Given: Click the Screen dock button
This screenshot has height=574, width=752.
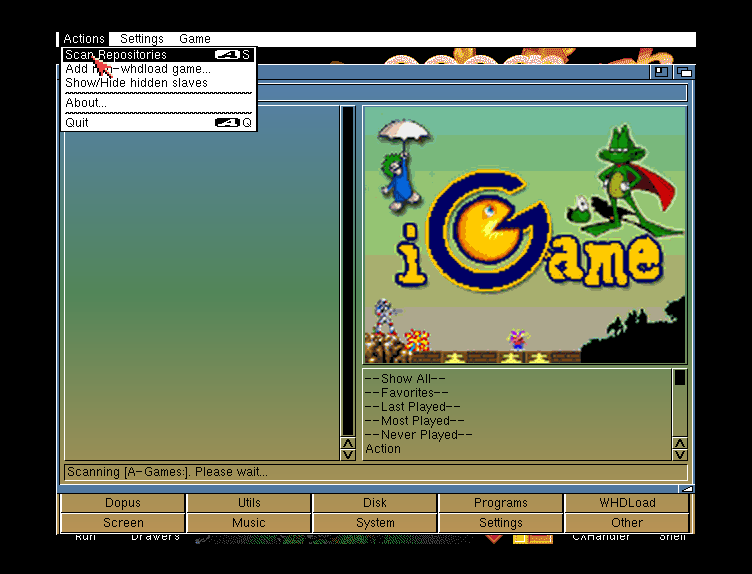Looking at the screenshot, I should 123,523.
